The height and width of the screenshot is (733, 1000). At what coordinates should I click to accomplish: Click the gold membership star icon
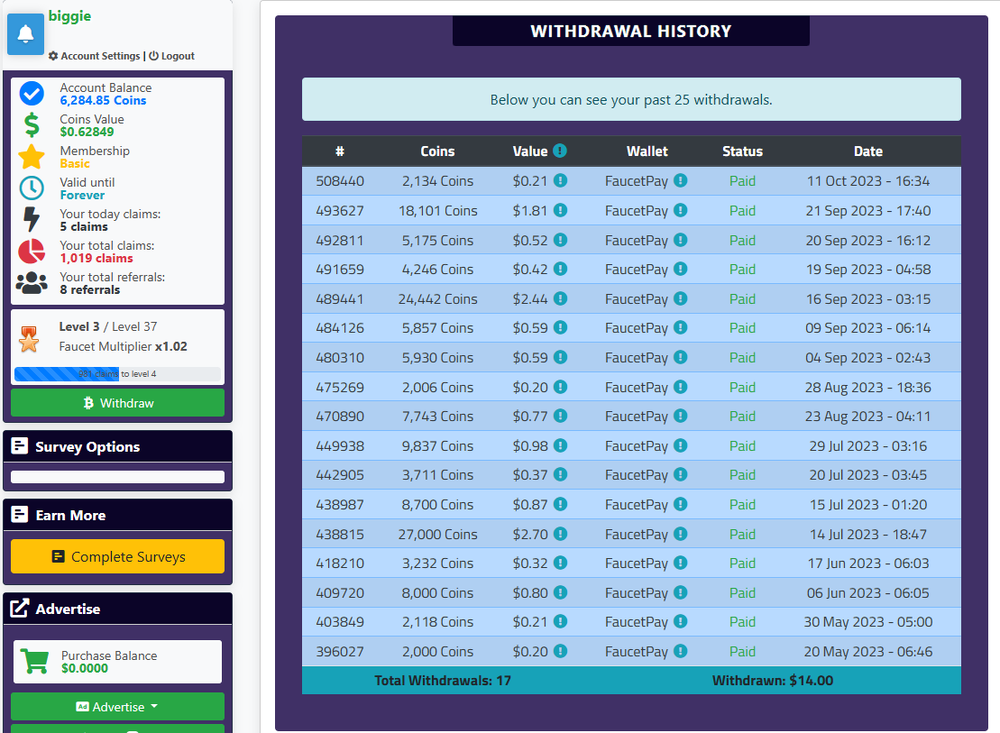coord(32,157)
